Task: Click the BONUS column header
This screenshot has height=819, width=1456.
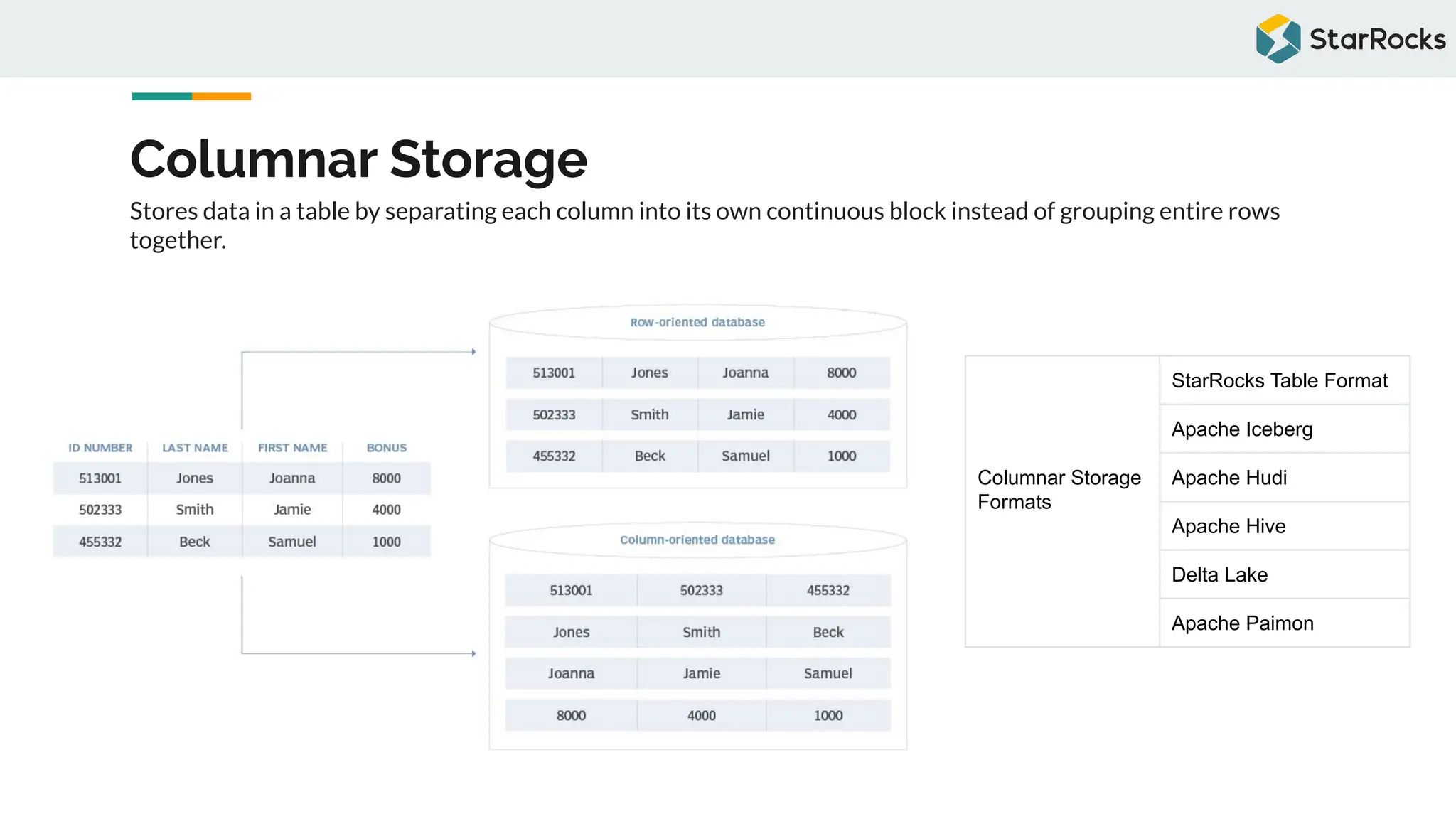Action: pos(386,448)
